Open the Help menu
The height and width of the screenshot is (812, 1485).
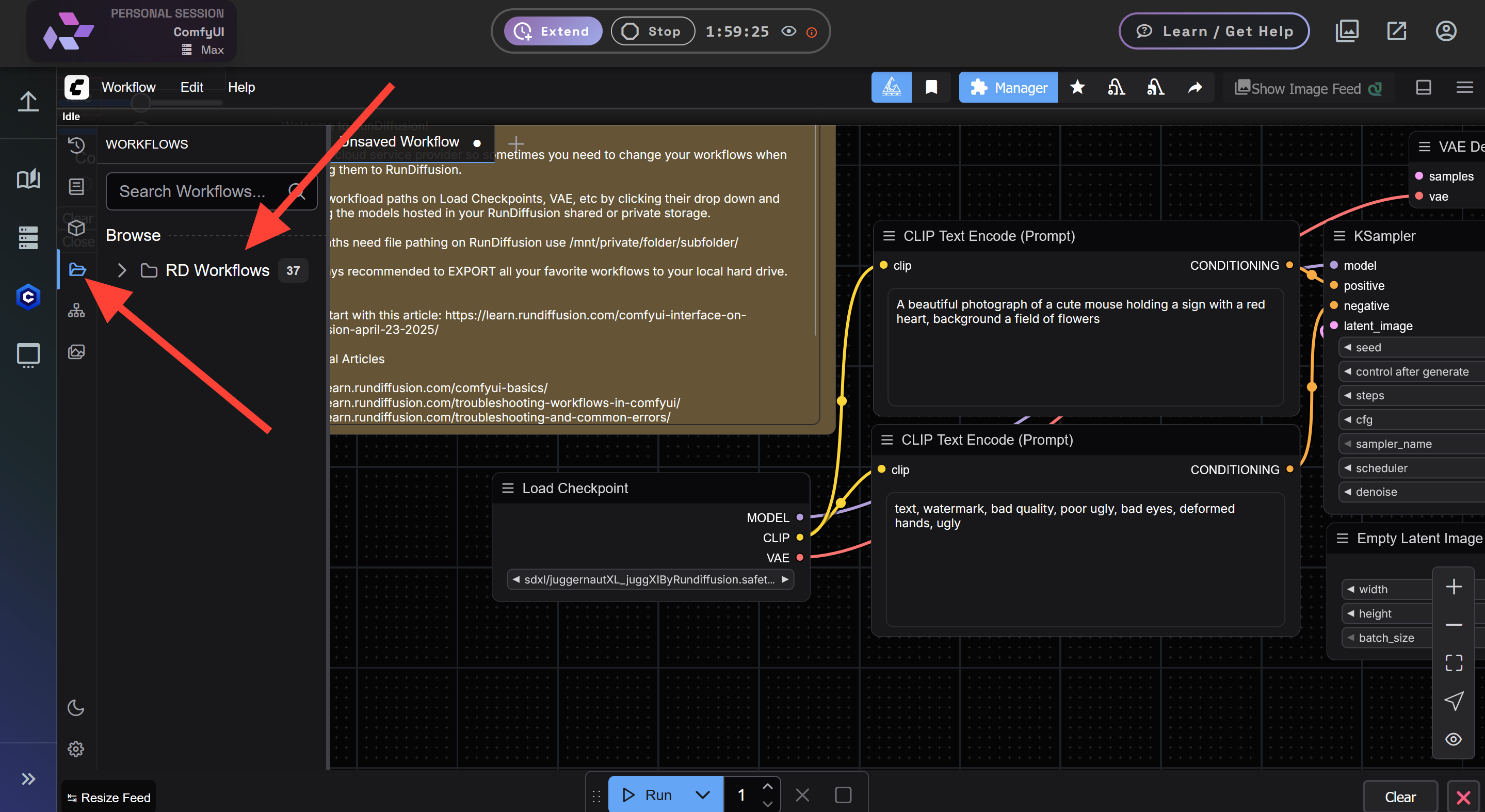point(241,87)
